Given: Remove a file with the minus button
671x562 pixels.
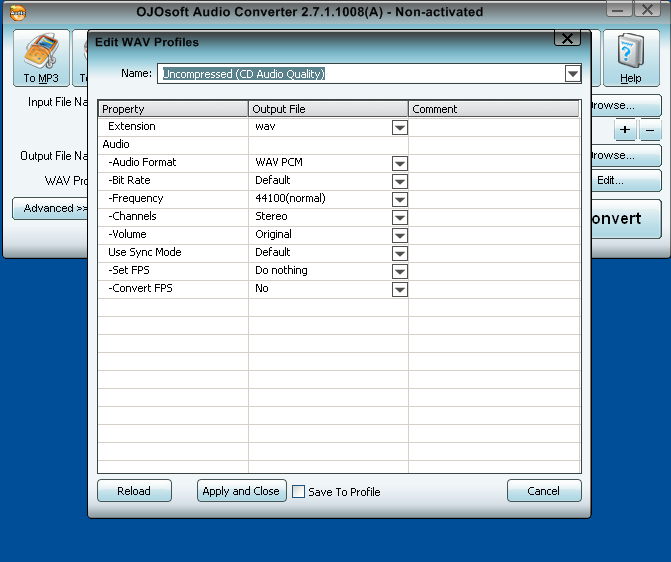Looking at the screenshot, I should (650, 130).
